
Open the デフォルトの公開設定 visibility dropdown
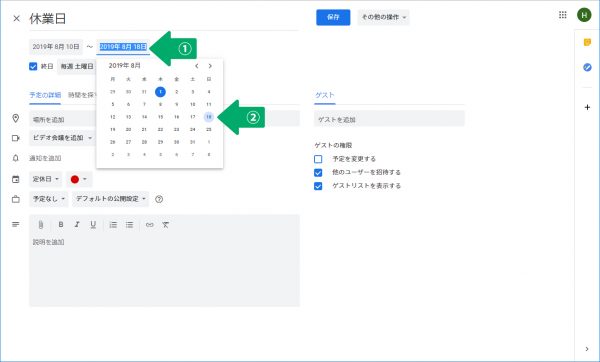click(111, 199)
